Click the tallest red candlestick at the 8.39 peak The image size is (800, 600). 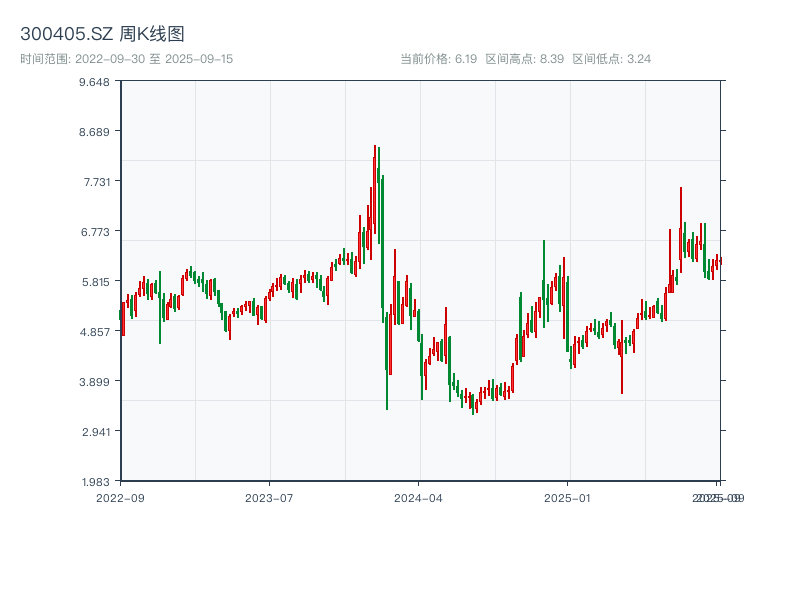coord(374,189)
